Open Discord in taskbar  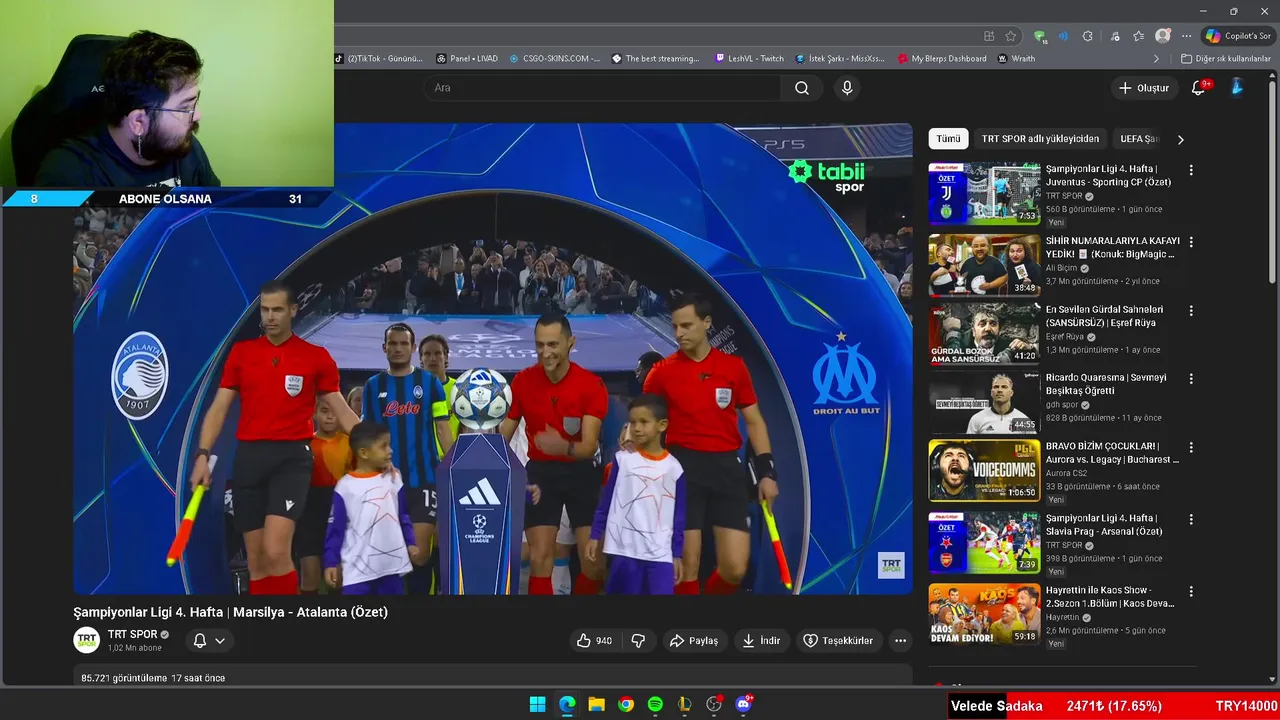tap(743, 704)
